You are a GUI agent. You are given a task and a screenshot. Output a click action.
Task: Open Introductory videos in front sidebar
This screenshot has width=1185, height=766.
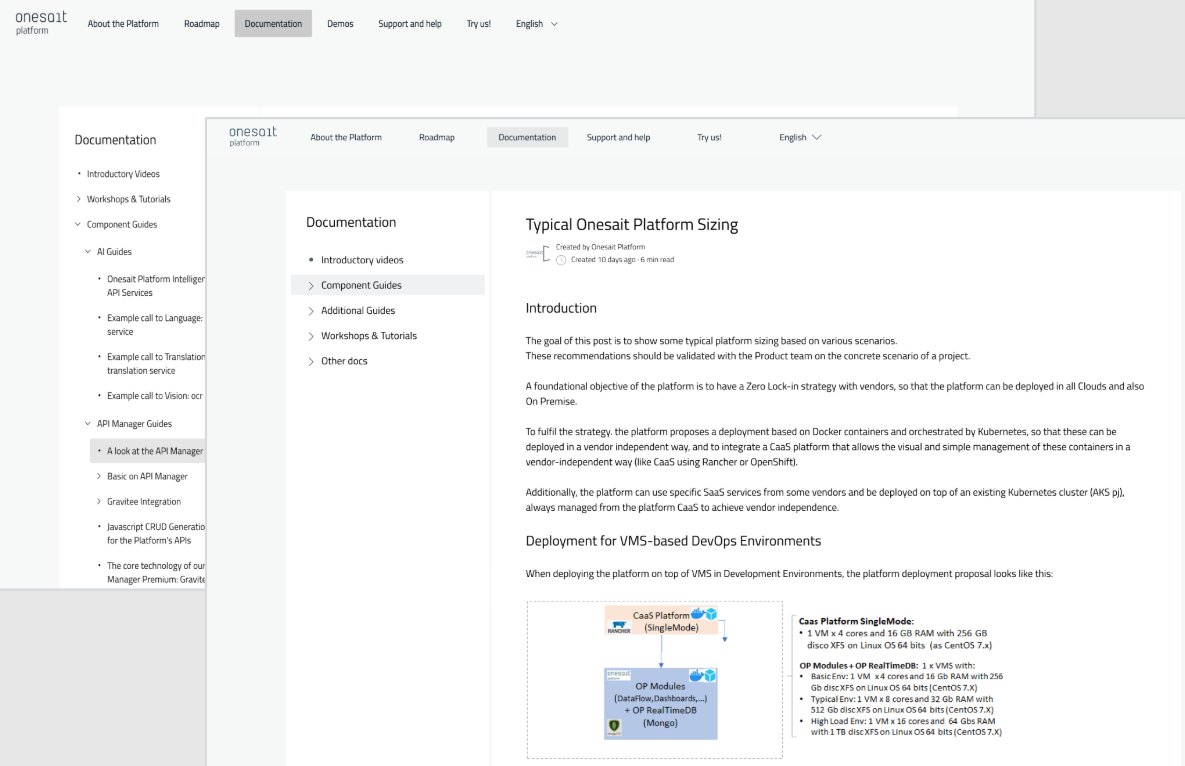pos(362,260)
